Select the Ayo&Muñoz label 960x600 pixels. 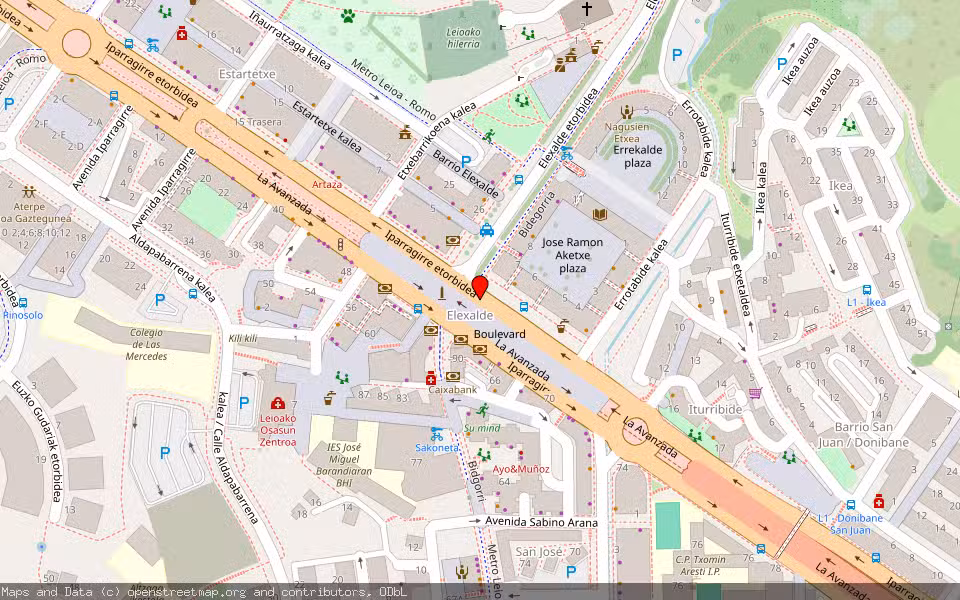point(521,469)
